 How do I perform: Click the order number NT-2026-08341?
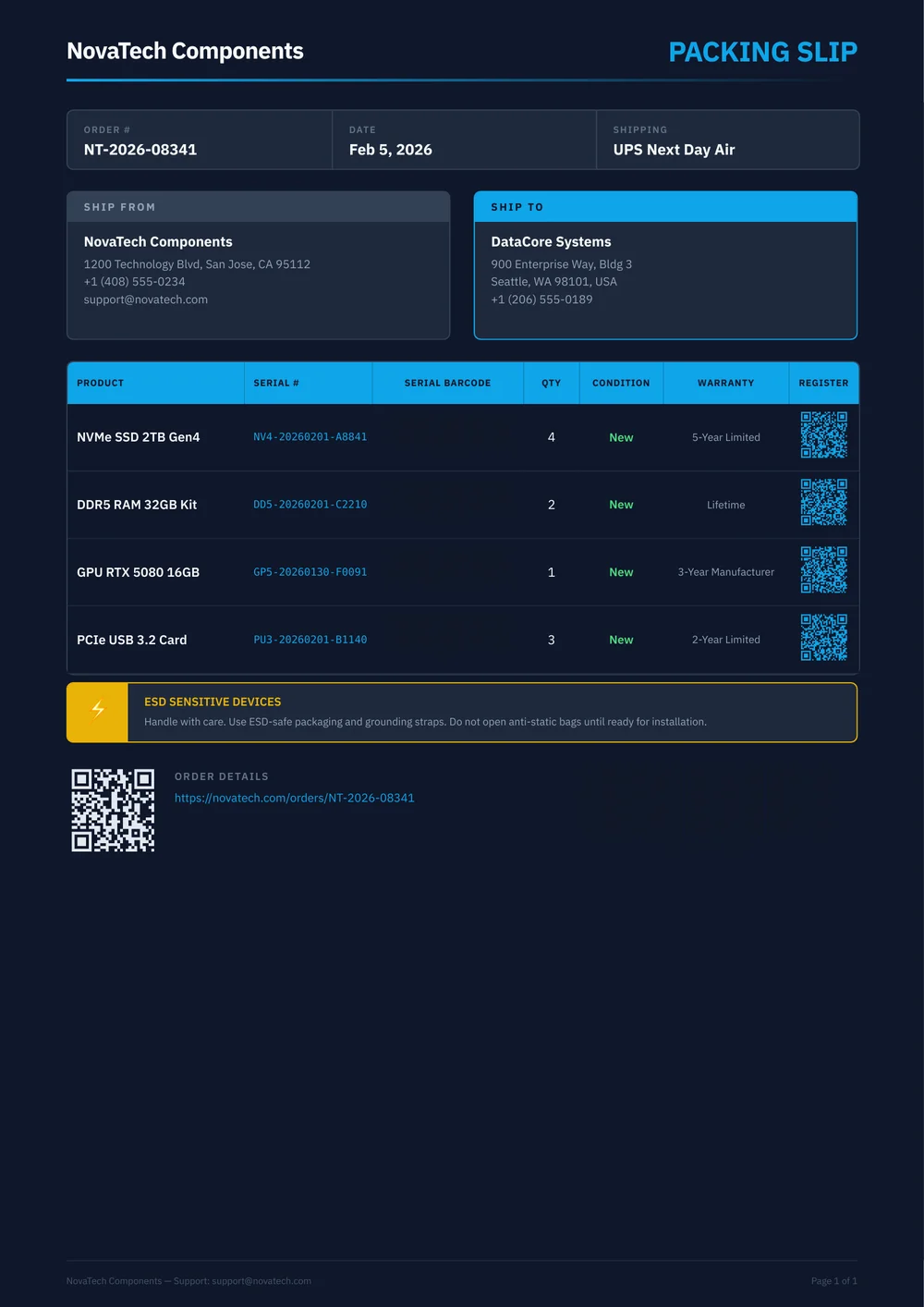(140, 150)
